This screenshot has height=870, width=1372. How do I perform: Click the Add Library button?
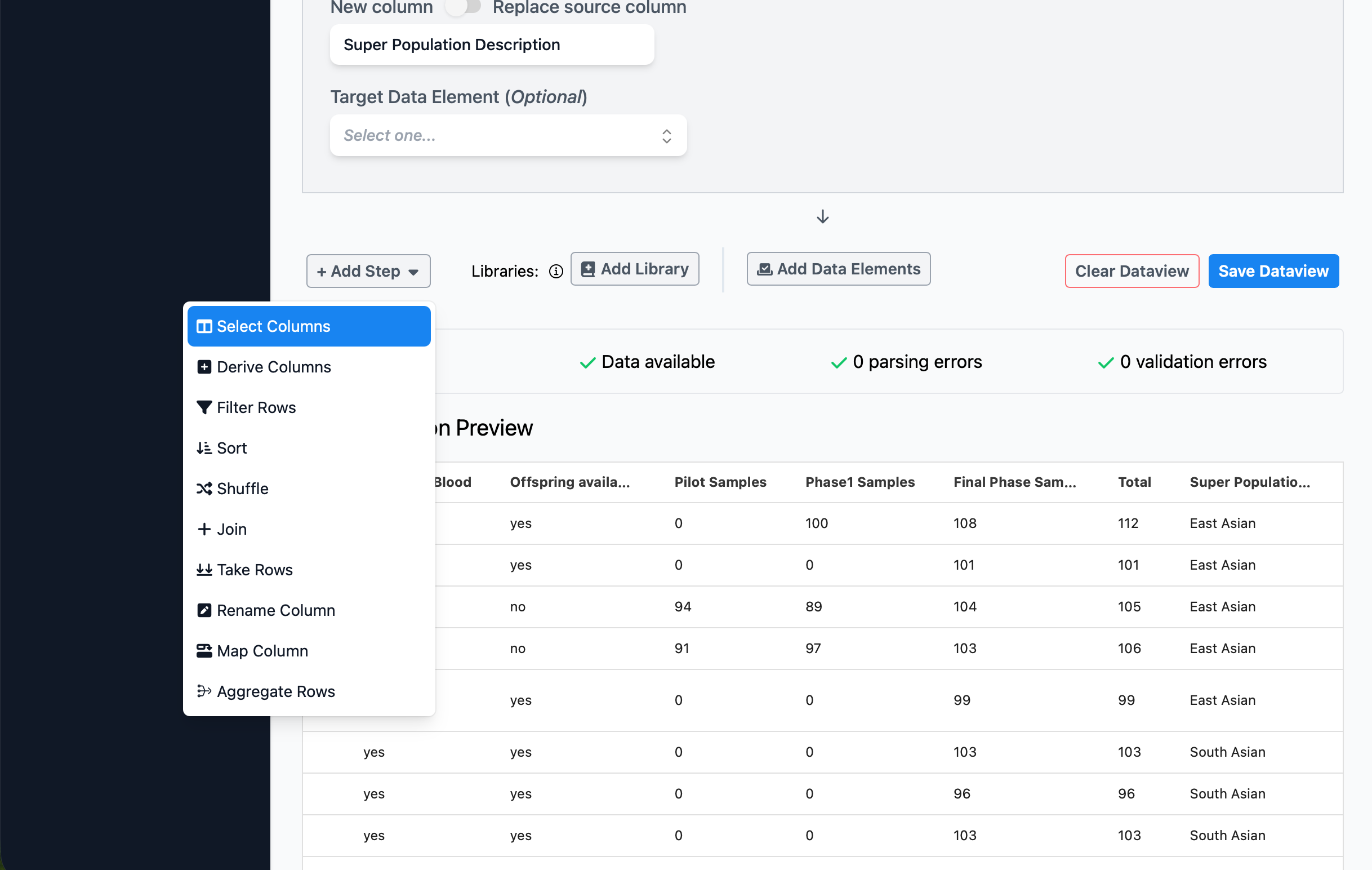634,269
